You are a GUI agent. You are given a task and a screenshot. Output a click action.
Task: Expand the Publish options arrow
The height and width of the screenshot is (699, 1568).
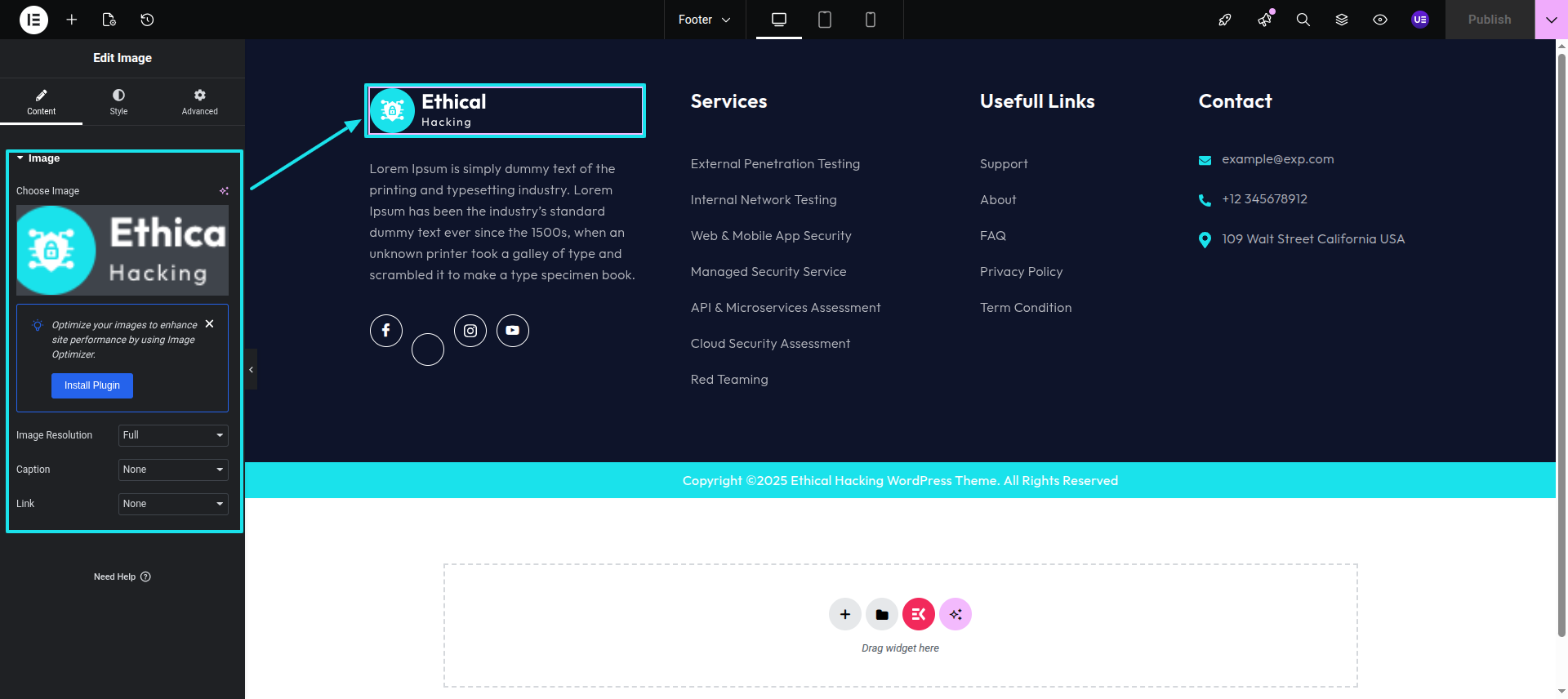(1551, 20)
